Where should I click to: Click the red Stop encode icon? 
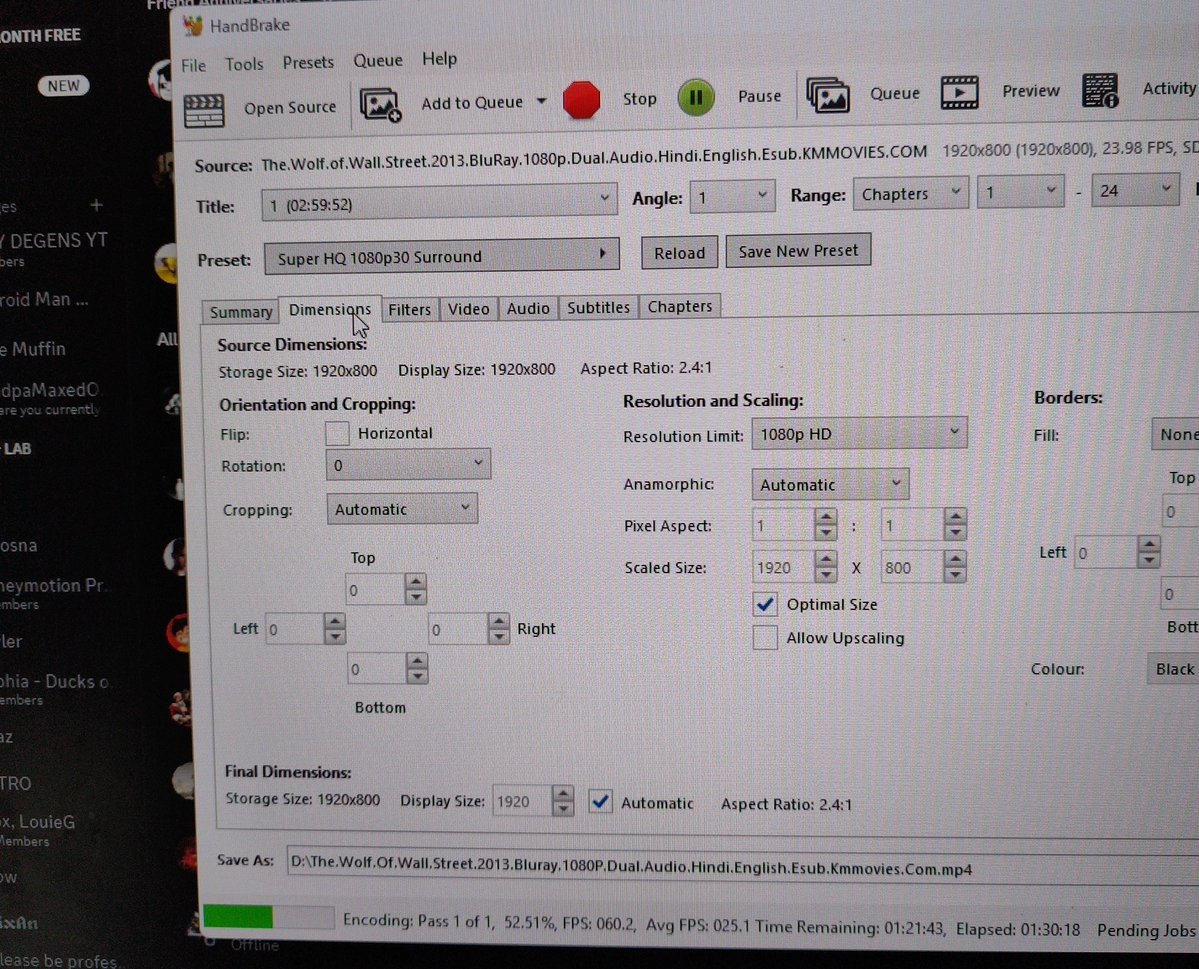(581, 100)
